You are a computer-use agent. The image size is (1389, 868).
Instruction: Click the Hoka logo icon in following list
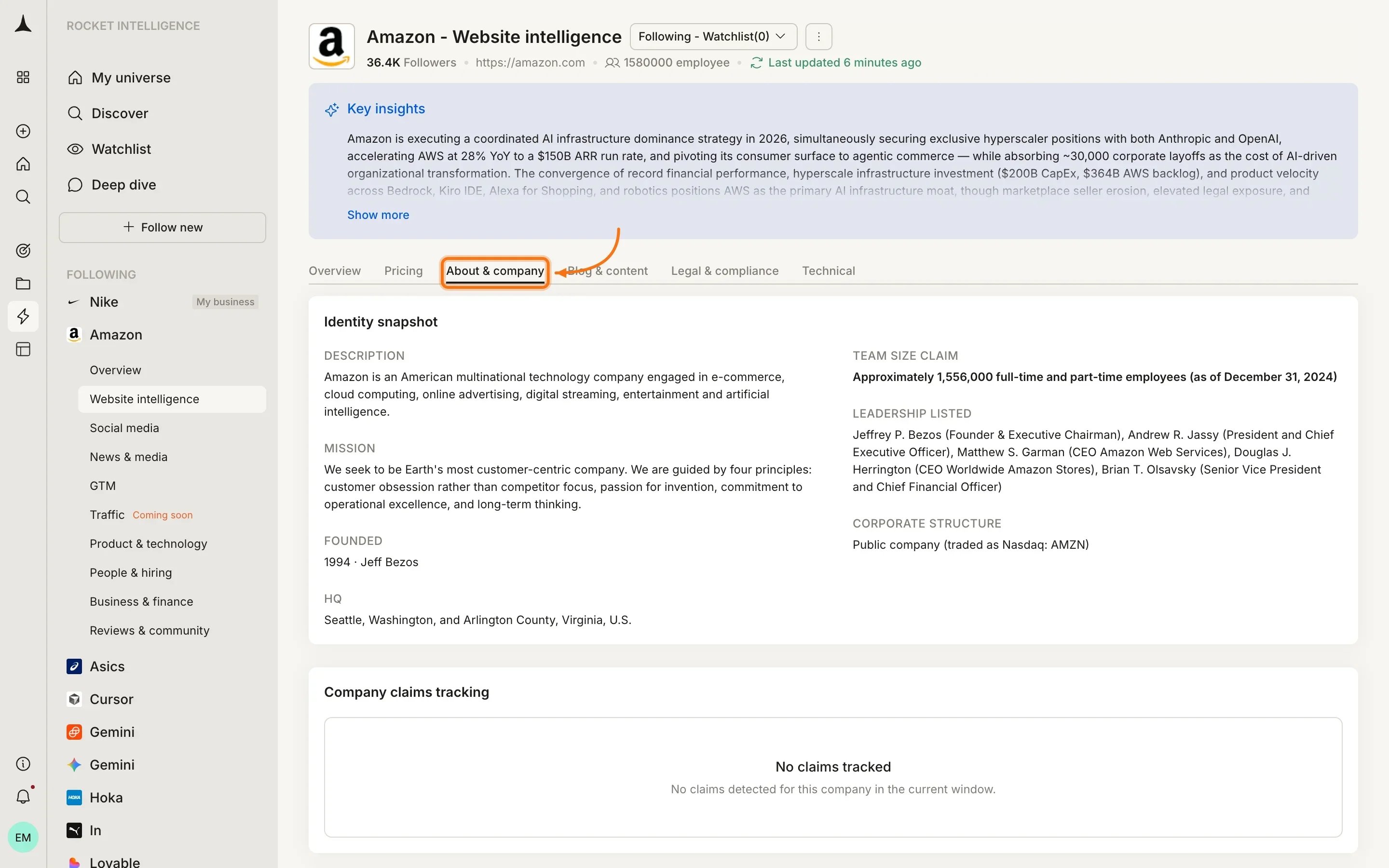coord(74,798)
